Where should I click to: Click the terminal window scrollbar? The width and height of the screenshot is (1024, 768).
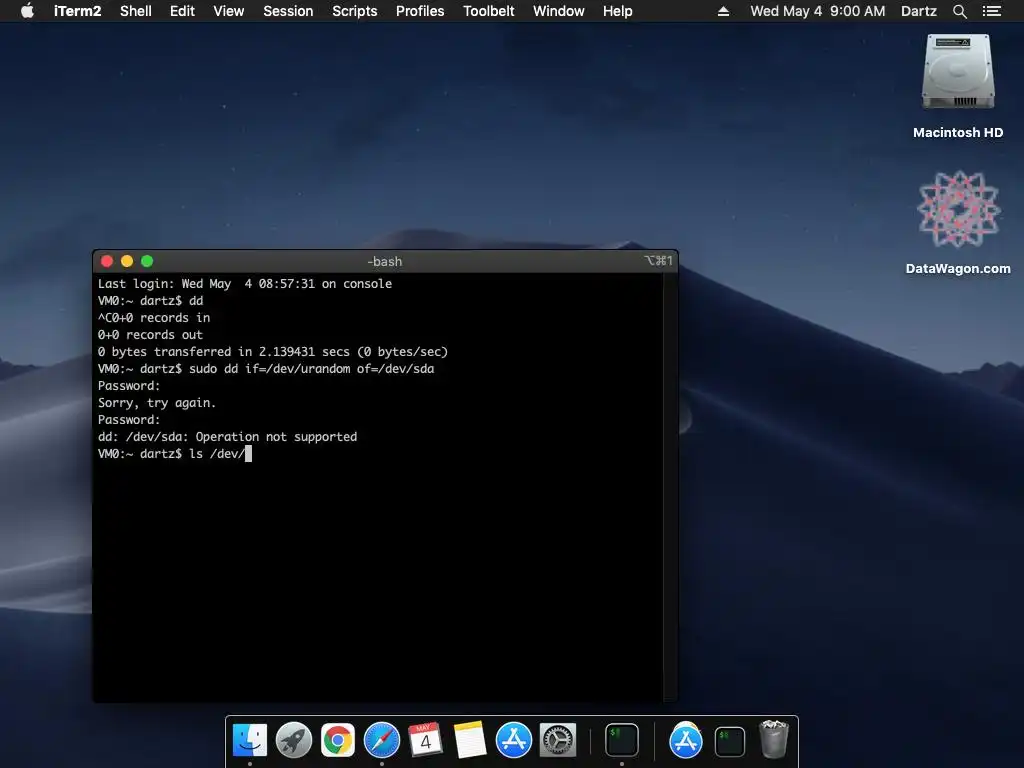tap(670, 487)
